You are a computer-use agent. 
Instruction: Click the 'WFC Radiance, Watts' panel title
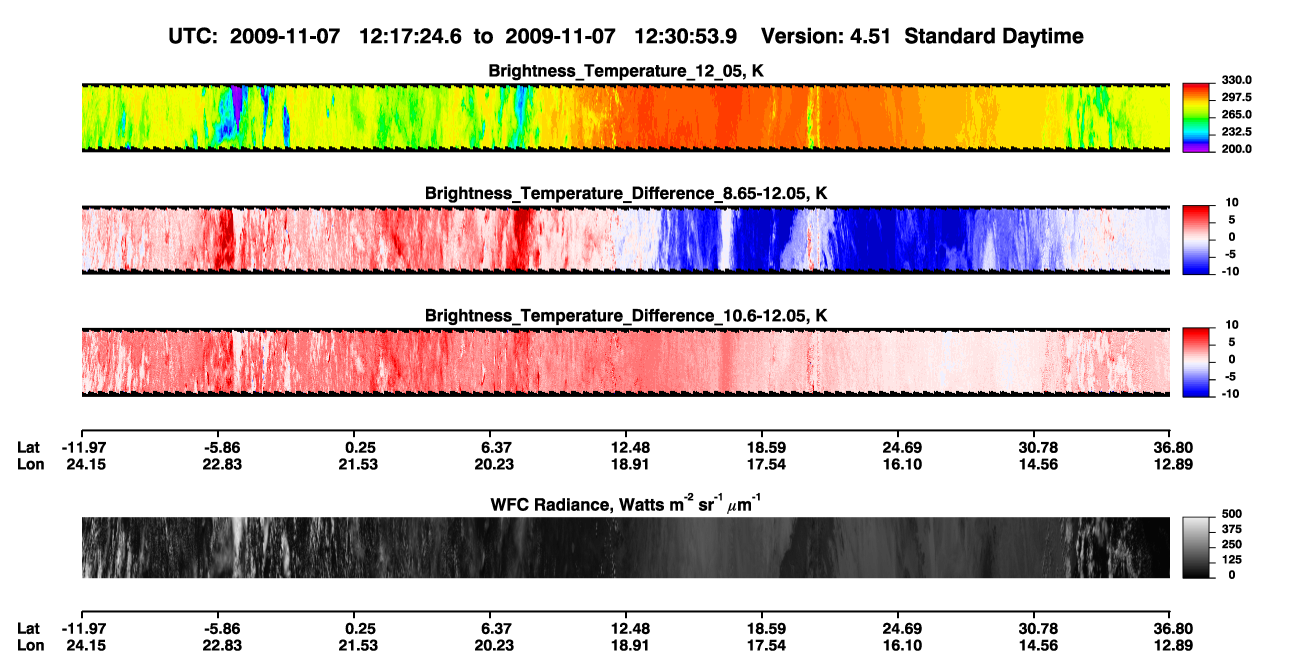(626, 503)
